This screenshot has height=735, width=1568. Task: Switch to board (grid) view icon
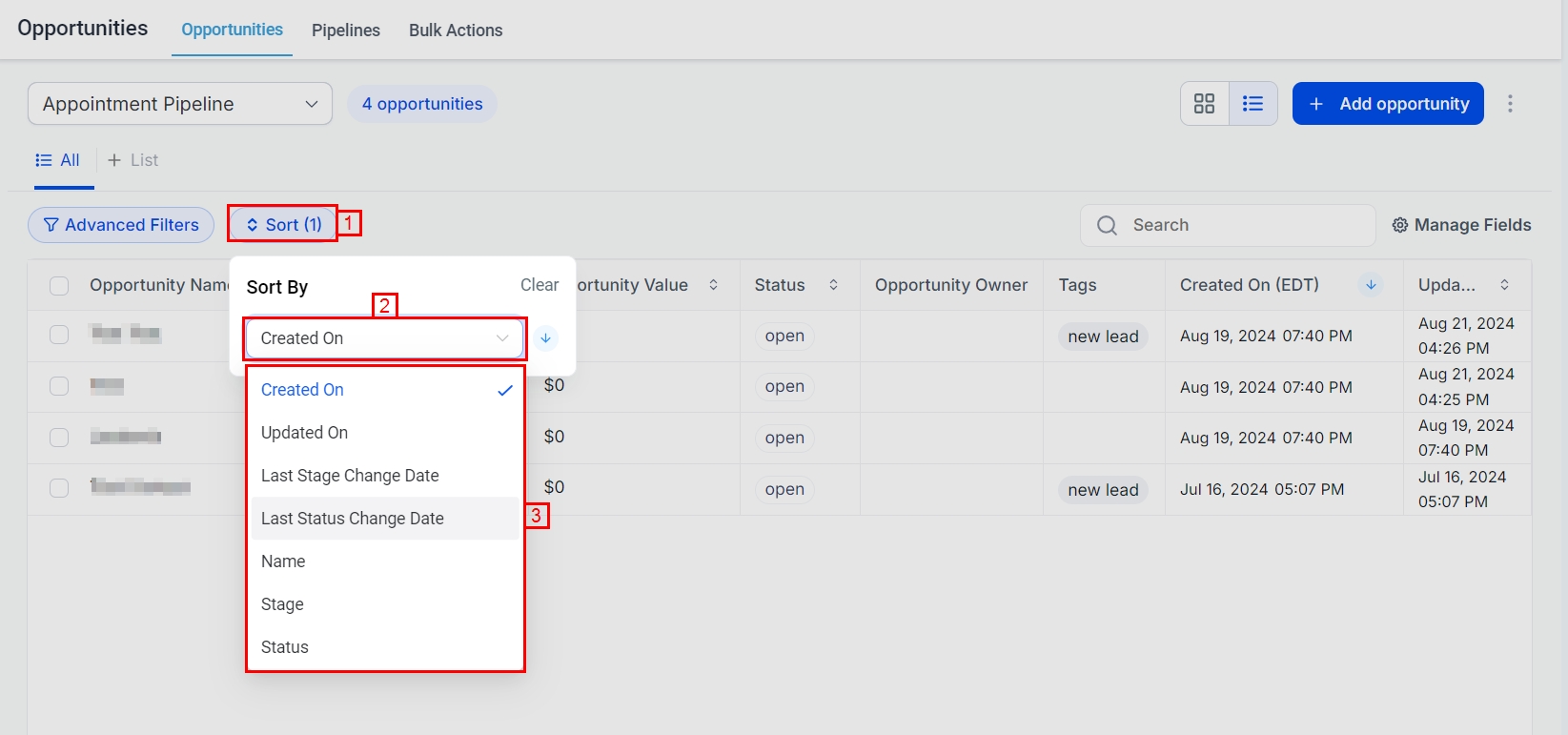(1205, 104)
